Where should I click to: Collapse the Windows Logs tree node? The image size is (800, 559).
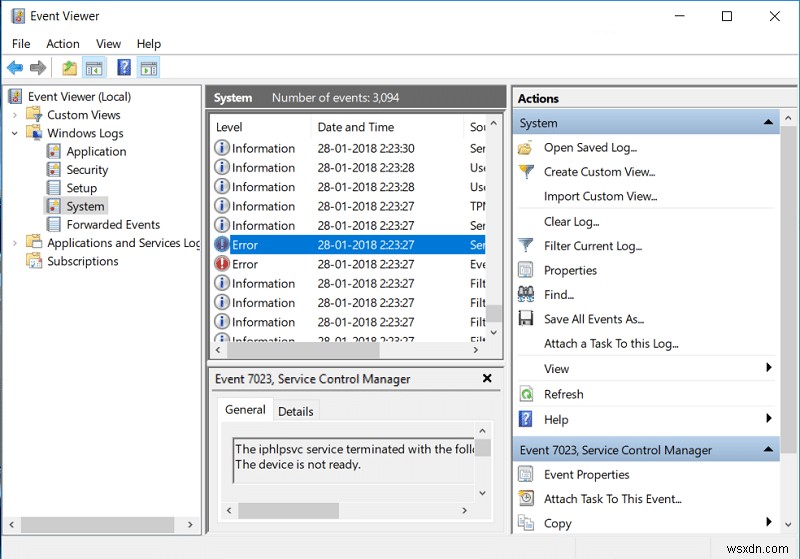click(15, 133)
